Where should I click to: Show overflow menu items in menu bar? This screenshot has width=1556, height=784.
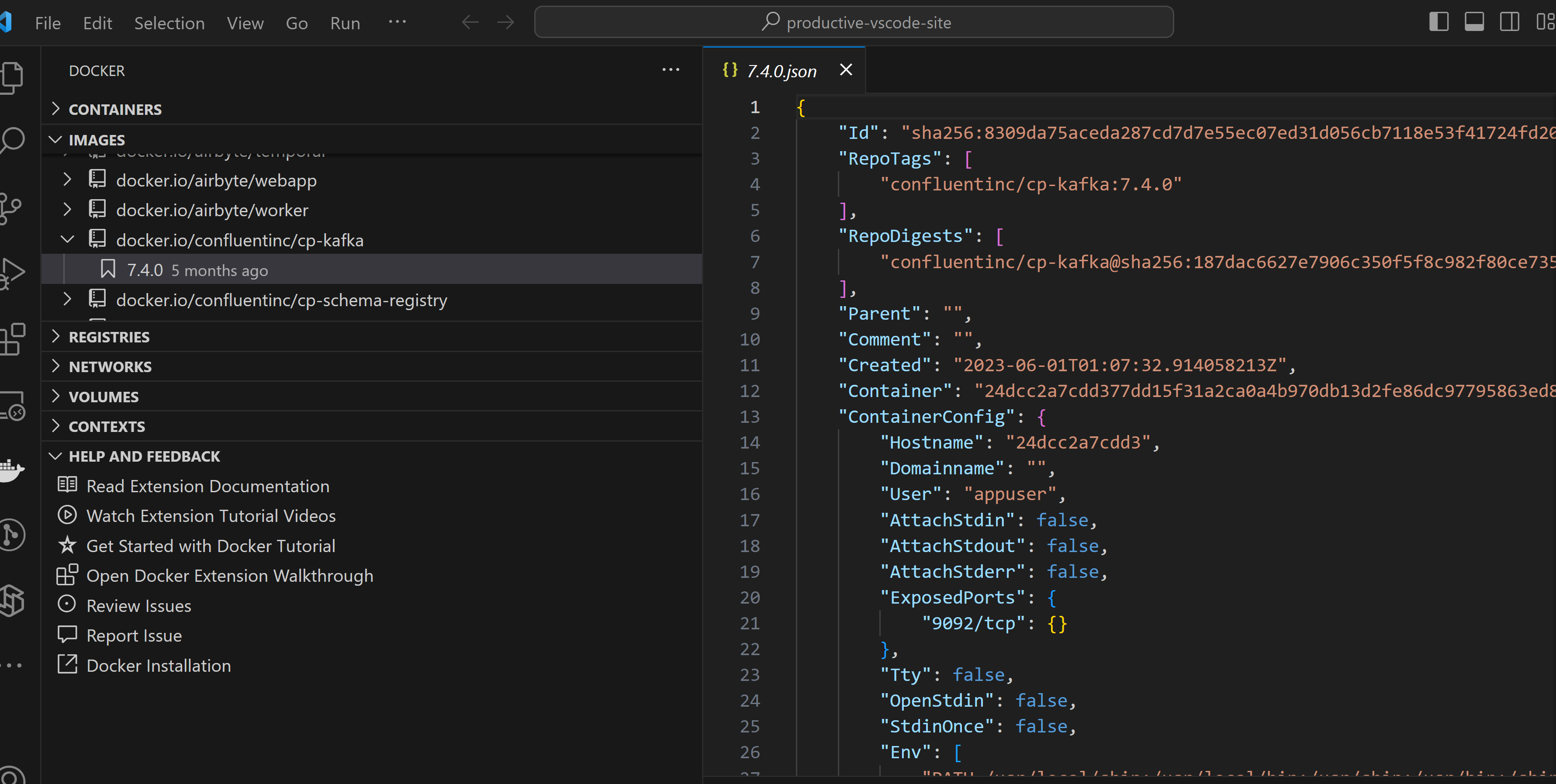click(x=398, y=22)
